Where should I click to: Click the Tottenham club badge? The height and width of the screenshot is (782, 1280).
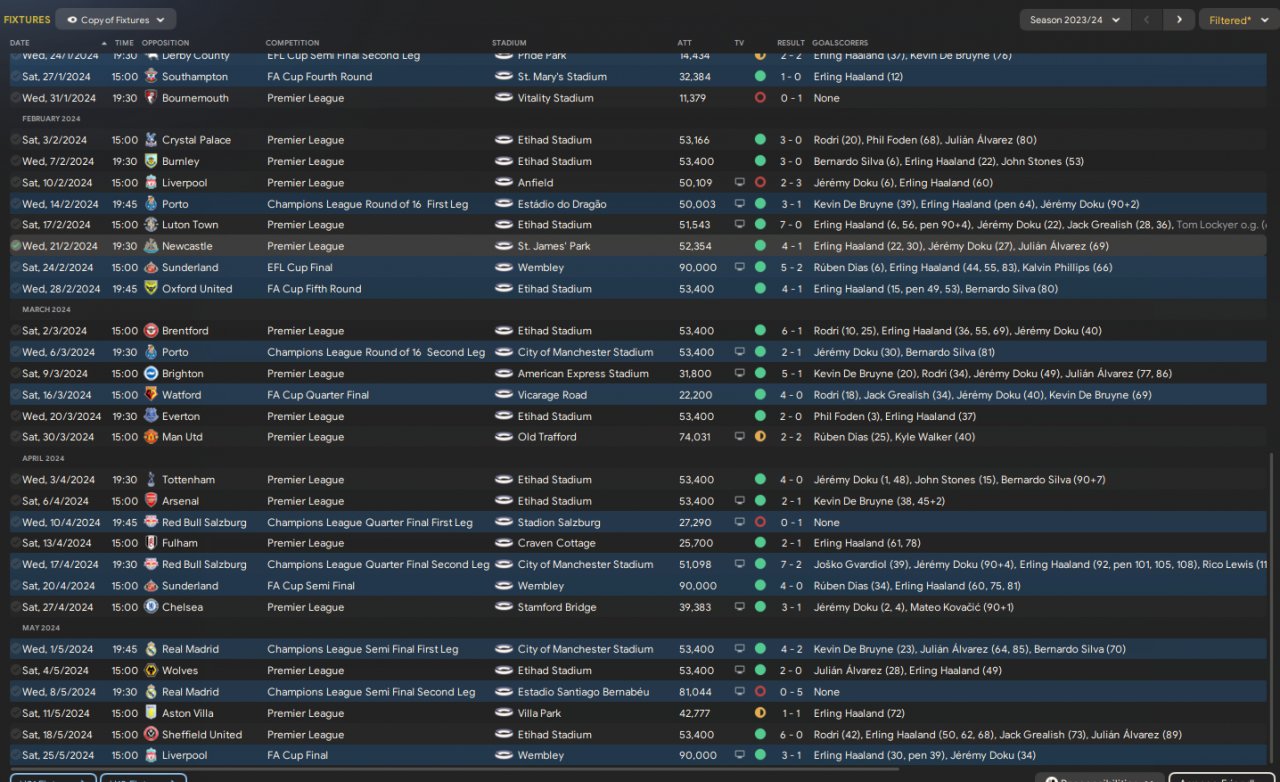(x=151, y=480)
